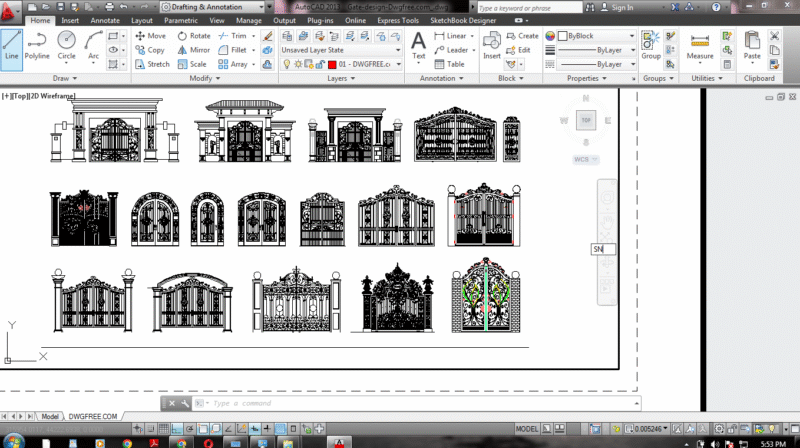Screen dimensions: 800x448
Task: Select the Line drawing tool
Action: coord(11,49)
